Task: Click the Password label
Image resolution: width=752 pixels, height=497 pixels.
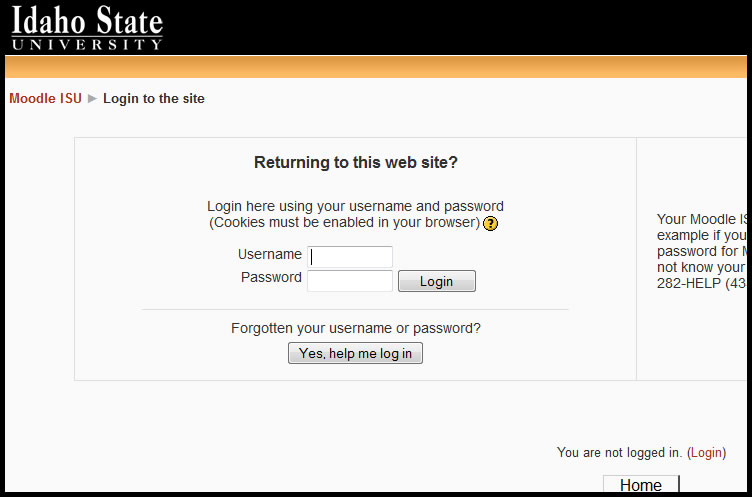Action: 271,277
